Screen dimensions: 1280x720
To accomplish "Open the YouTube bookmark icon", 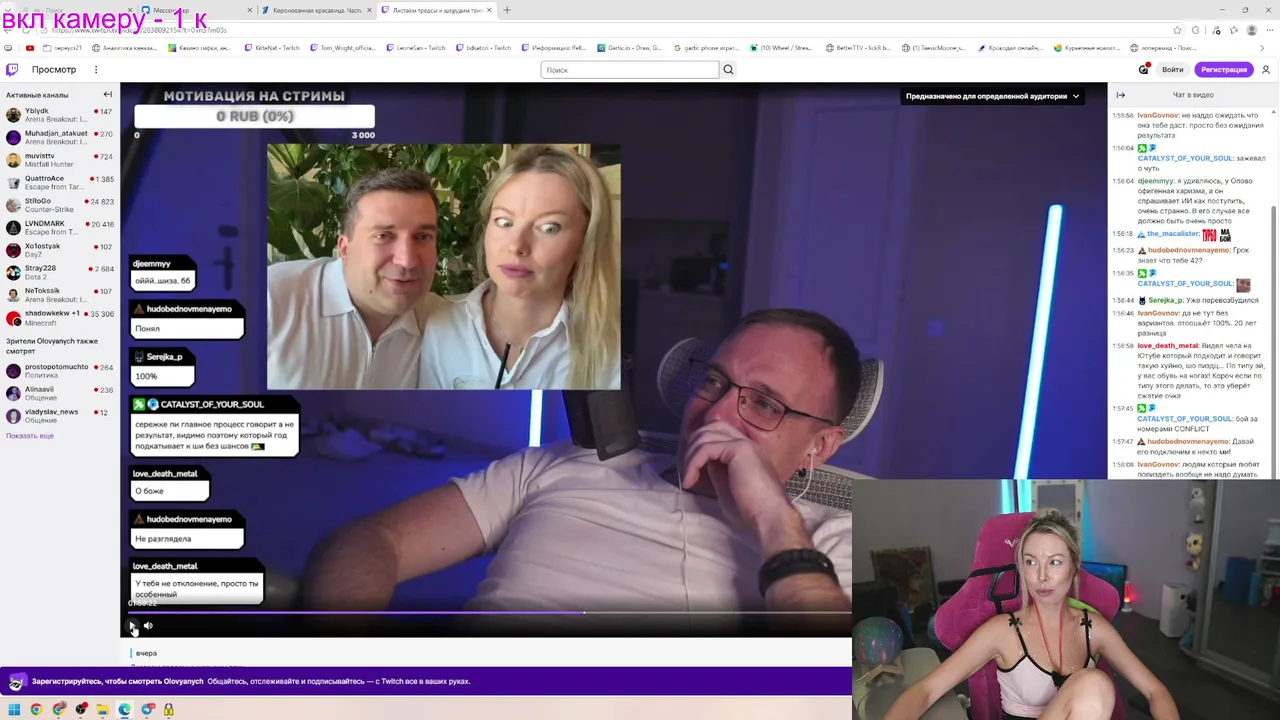I will [30, 48].
